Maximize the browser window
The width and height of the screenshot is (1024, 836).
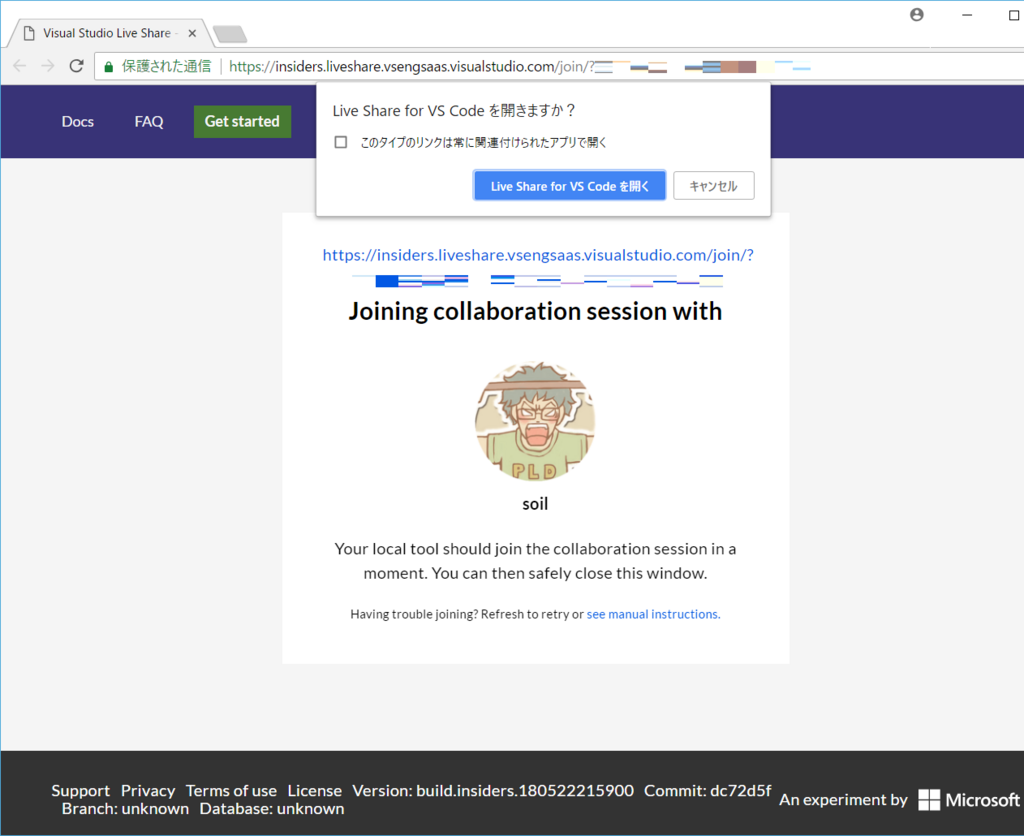1014,14
